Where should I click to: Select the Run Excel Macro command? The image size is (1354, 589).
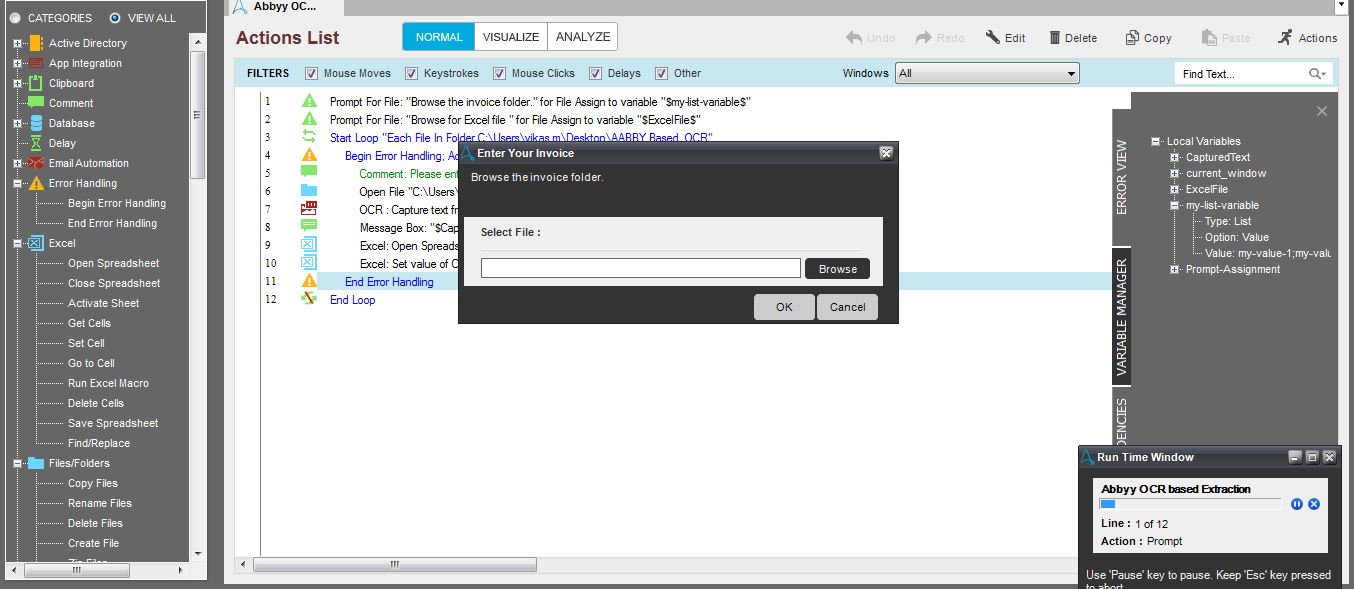(x=108, y=383)
